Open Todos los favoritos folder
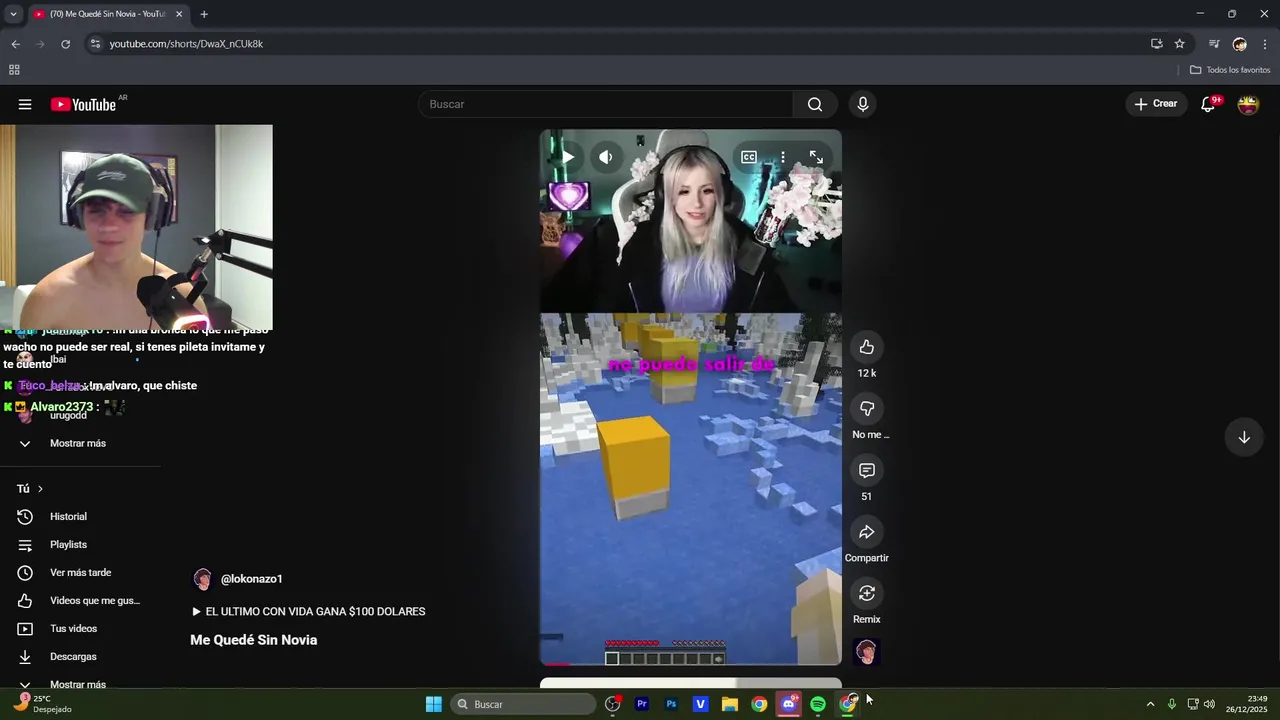Screen dimensions: 1280x720 point(1230,70)
